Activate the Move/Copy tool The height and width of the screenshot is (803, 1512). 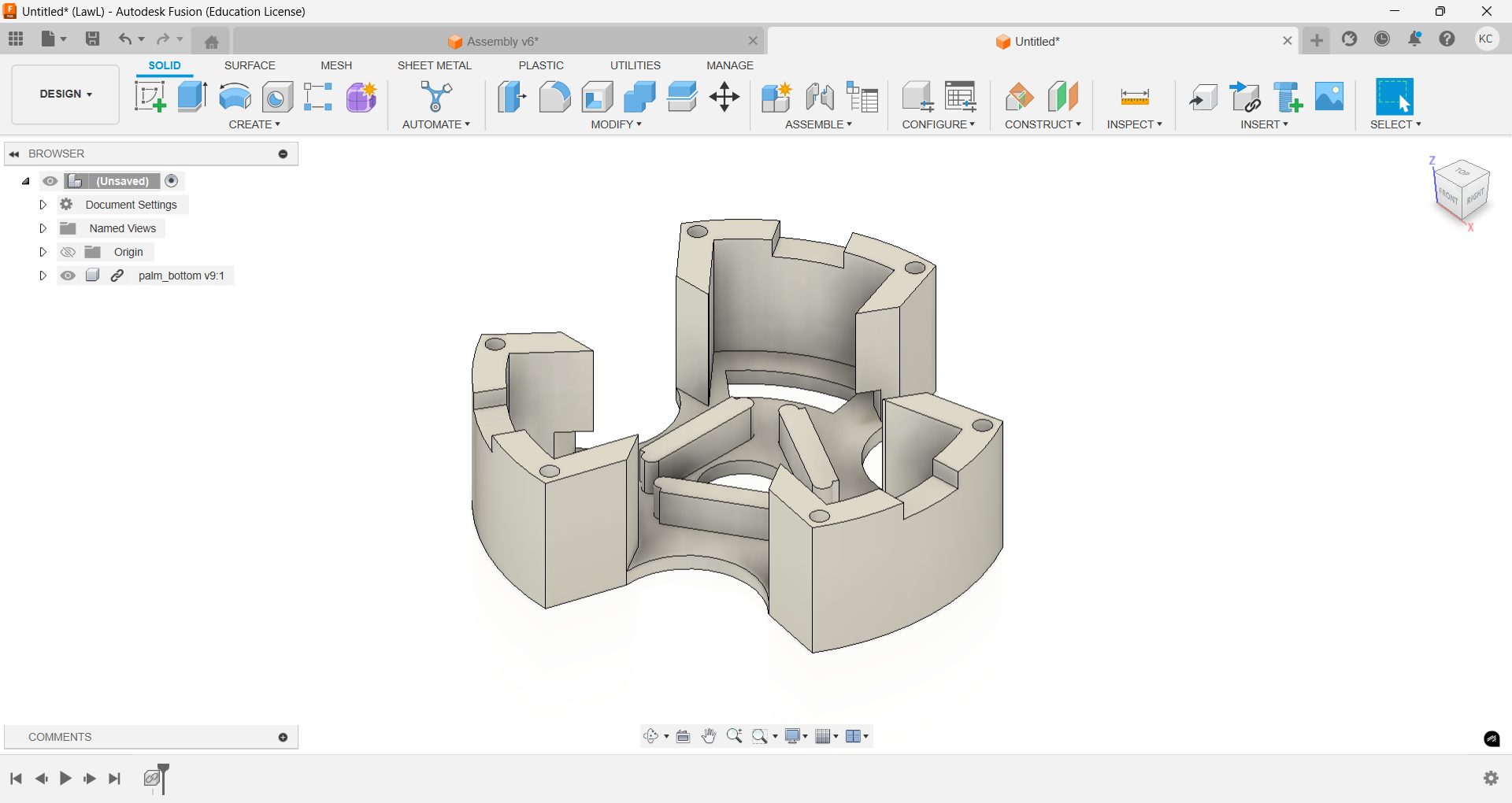coord(724,97)
